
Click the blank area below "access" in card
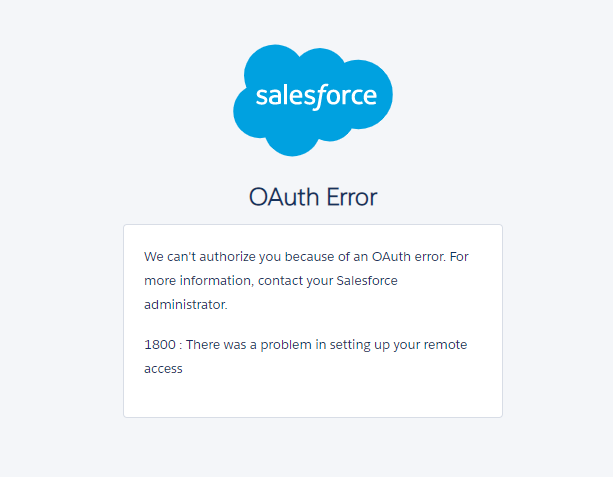click(312, 396)
